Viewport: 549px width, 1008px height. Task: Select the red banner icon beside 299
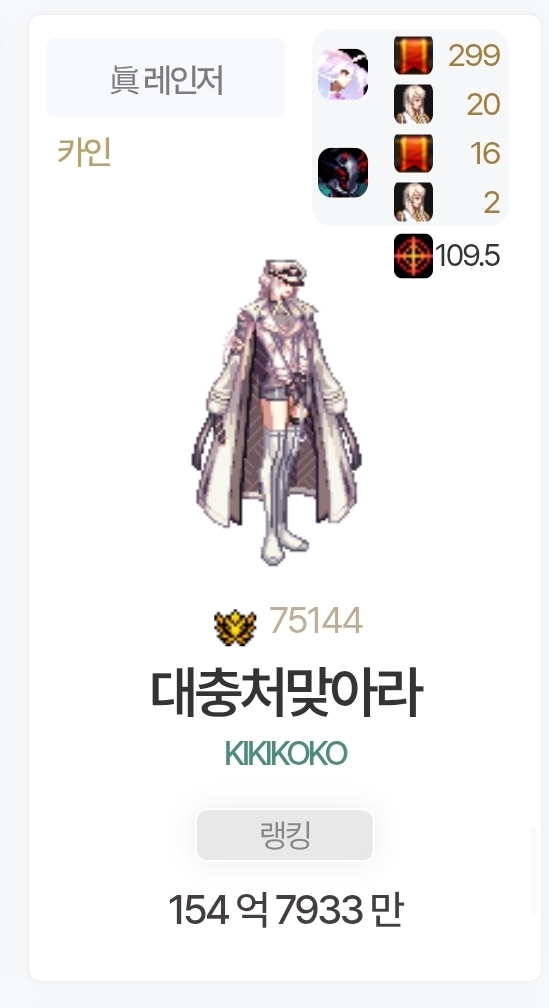coord(413,55)
